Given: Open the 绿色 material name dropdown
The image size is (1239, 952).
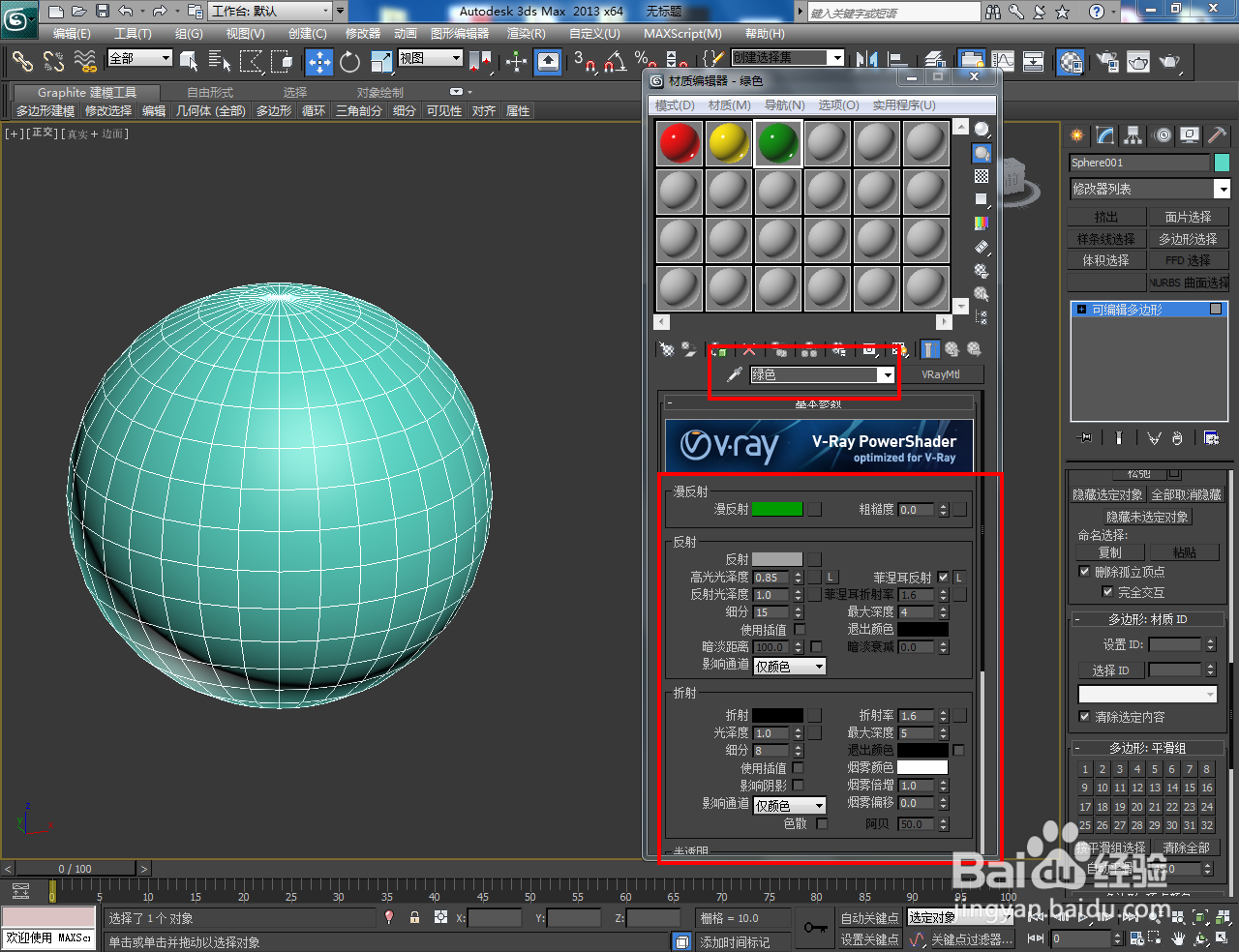Looking at the screenshot, I should (x=886, y=374).
